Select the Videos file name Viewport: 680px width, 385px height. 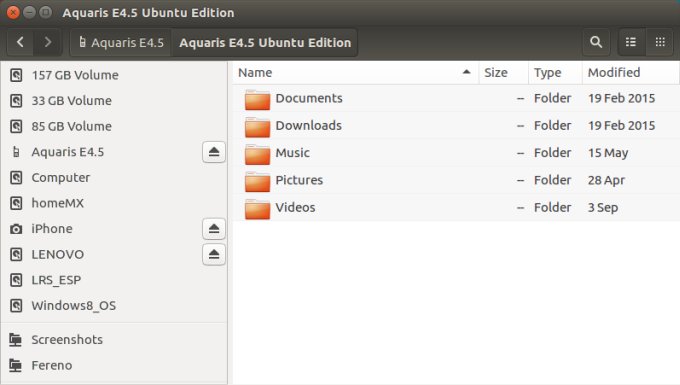coord(295,207)
